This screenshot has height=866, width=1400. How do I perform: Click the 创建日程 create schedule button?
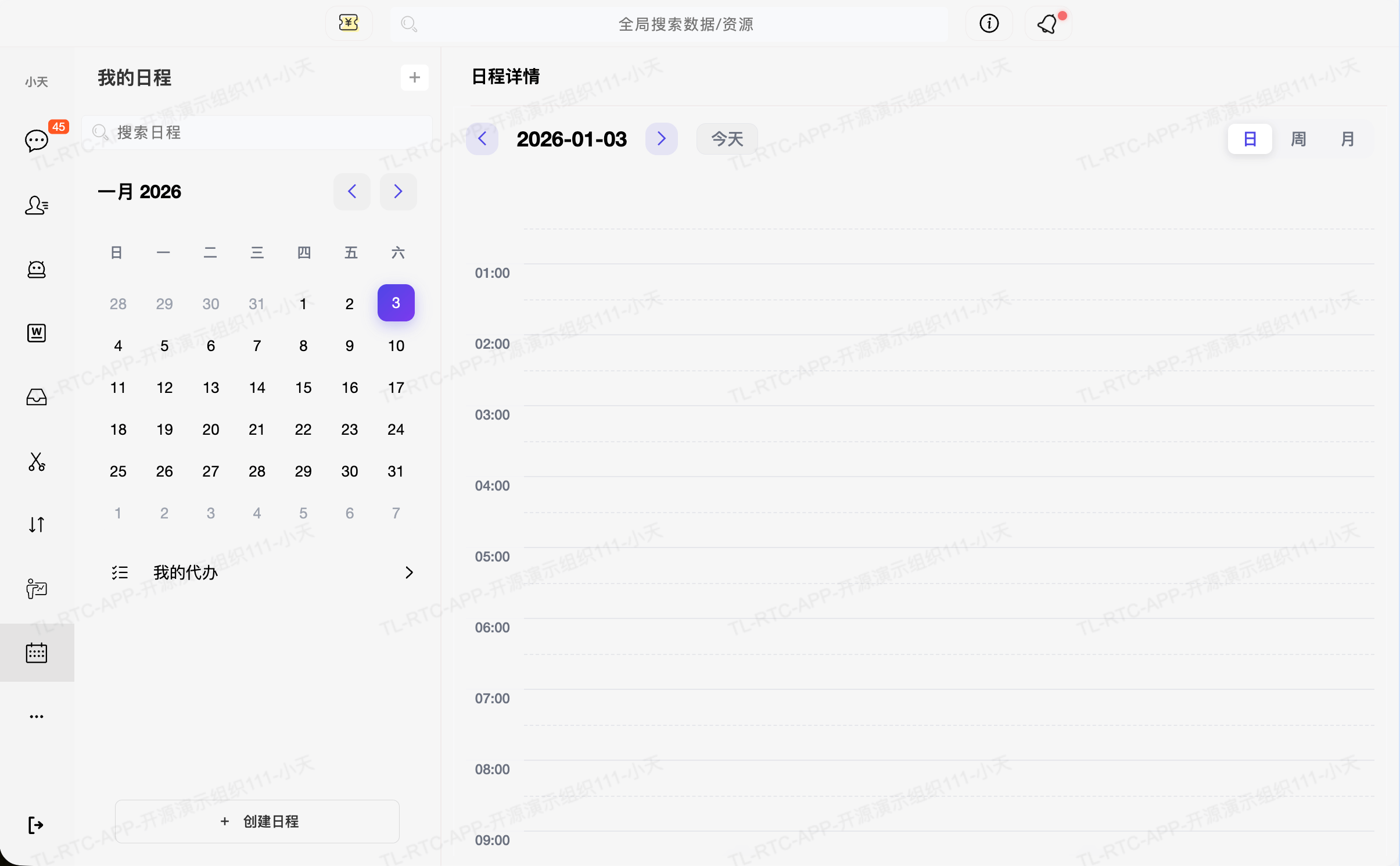(x=257, y=821)
